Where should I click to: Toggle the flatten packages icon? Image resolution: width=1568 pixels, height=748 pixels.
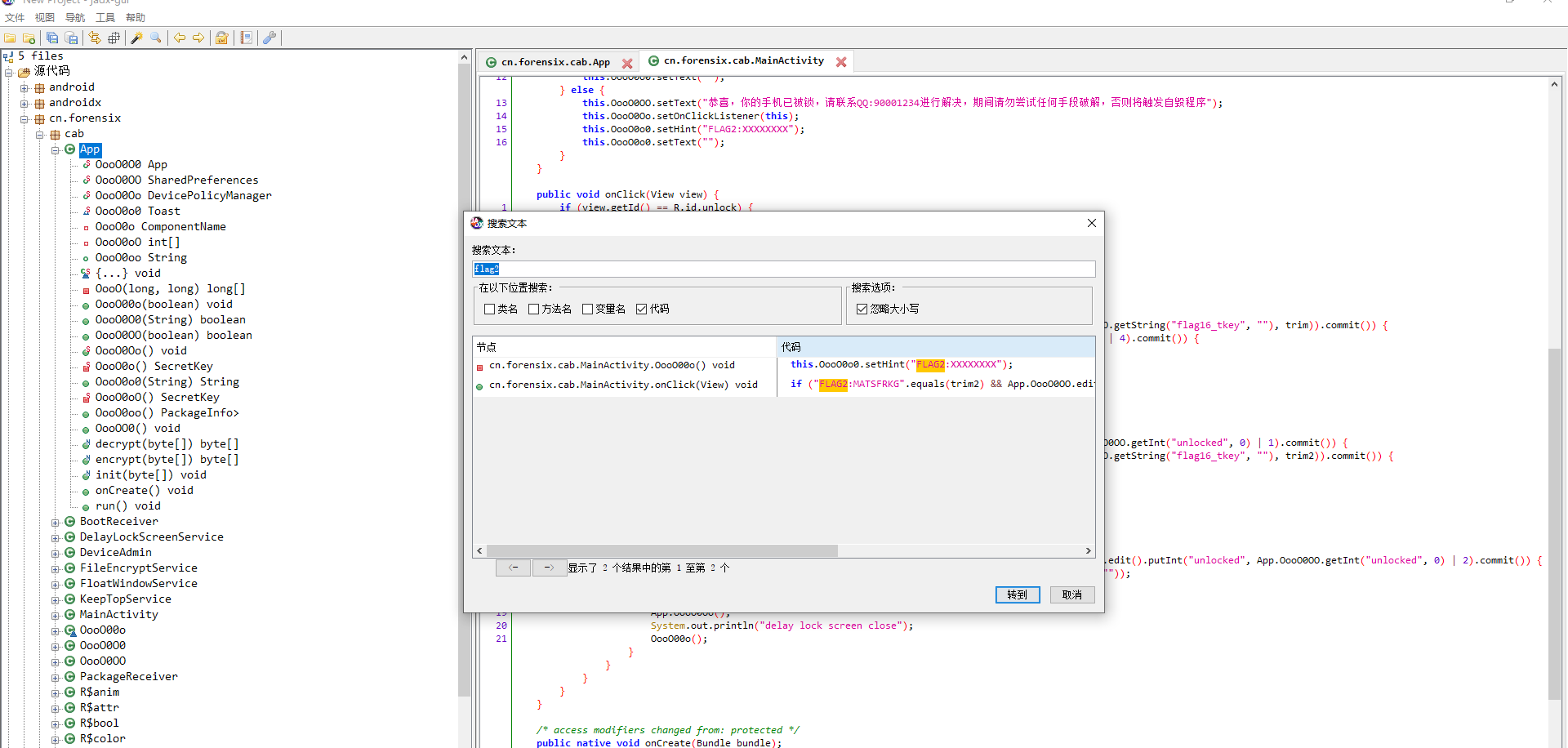click(x=114, y=38)
